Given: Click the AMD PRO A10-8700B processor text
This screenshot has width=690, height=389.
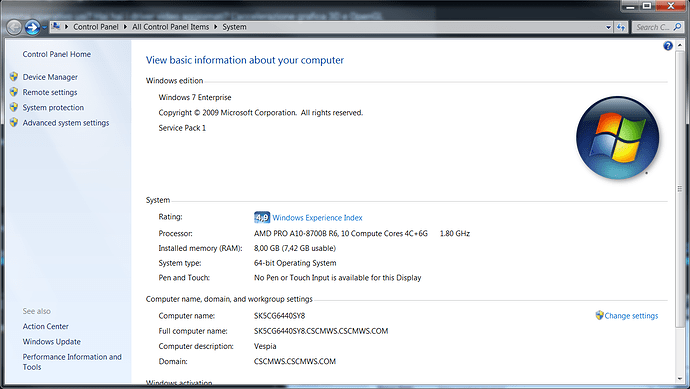Looking at the screenshot, I should point(341,234).
